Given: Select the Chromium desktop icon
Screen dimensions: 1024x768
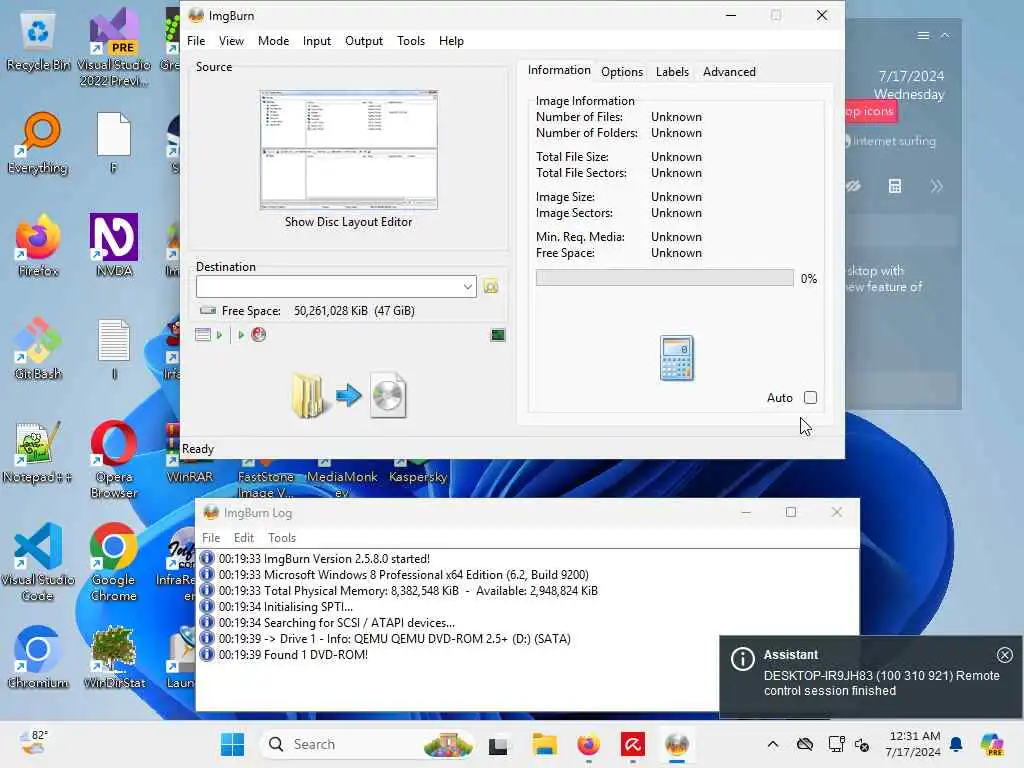Looking at the screenshot, I should 38,658.
